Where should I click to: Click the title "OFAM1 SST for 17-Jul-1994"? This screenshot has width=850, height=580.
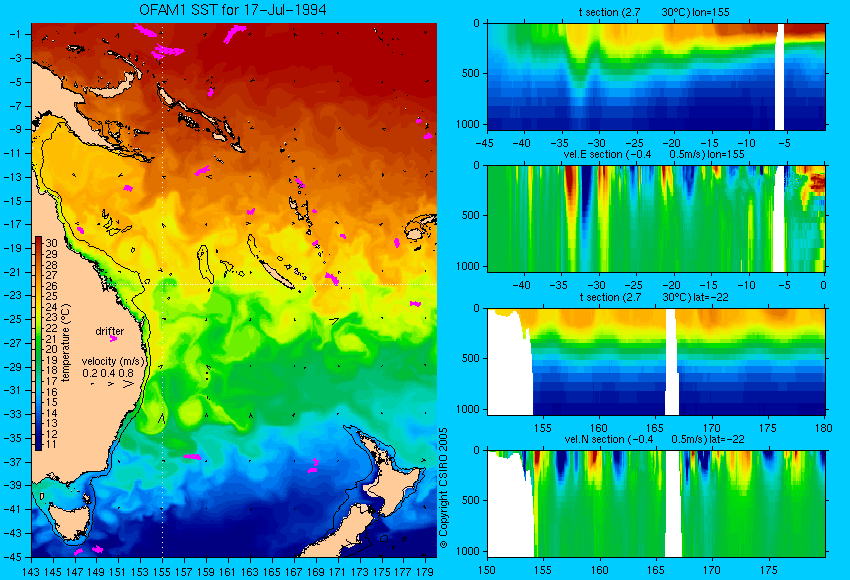pos(233,10)
